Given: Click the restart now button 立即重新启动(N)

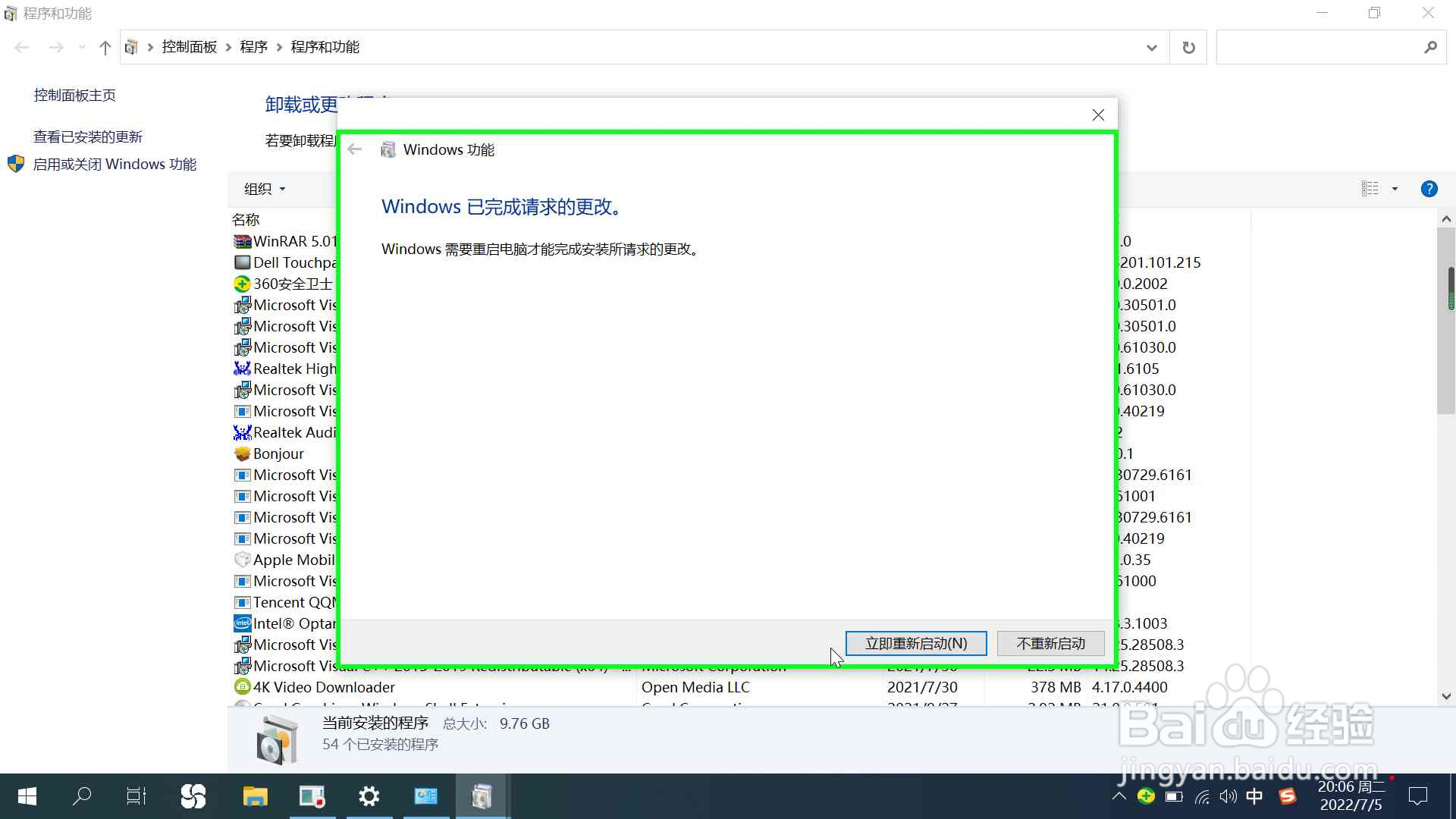Looking at the screenshot, I should click(x=916, y=643).
